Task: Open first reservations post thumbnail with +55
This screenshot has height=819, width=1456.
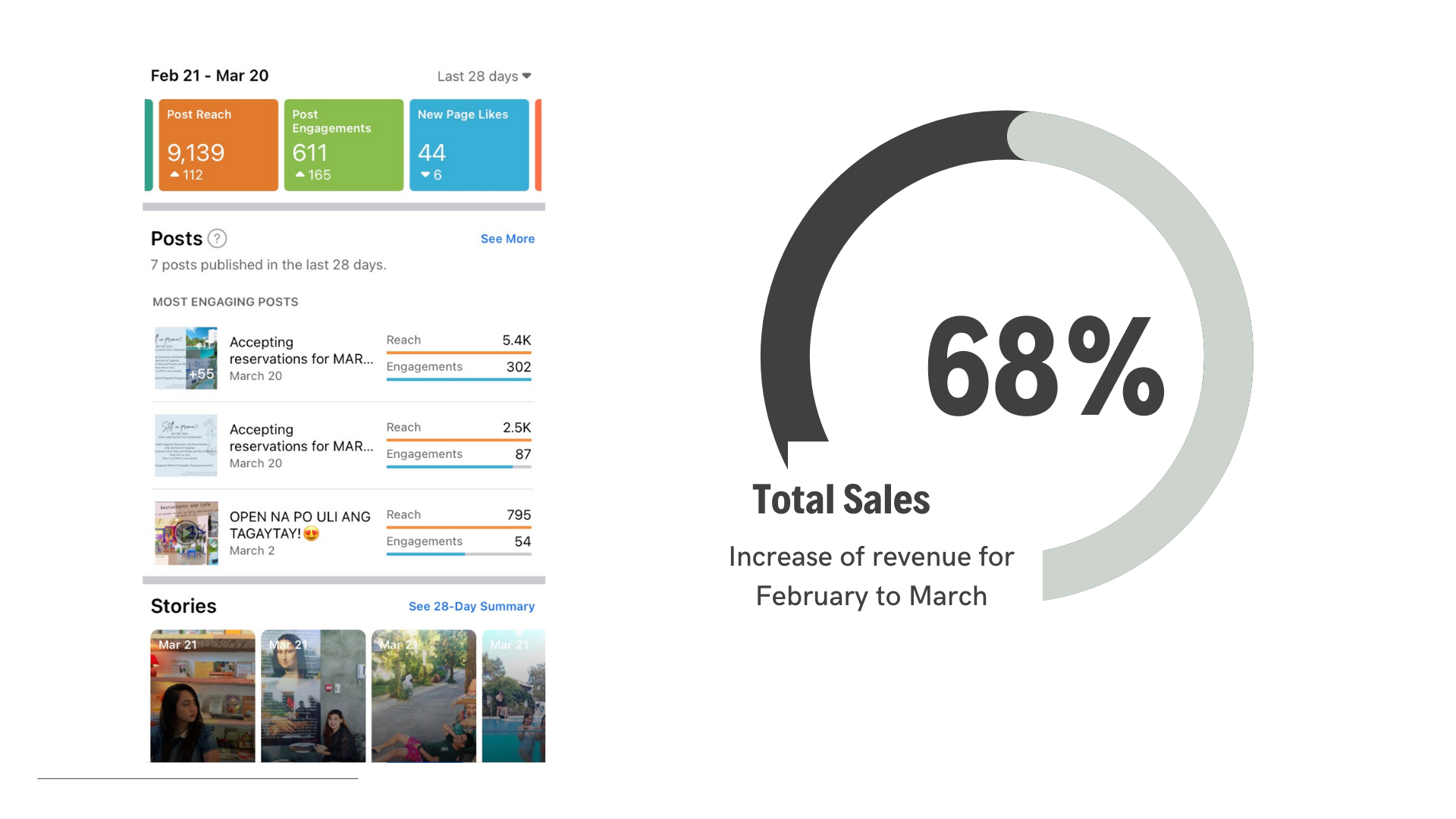Action: 186,358
